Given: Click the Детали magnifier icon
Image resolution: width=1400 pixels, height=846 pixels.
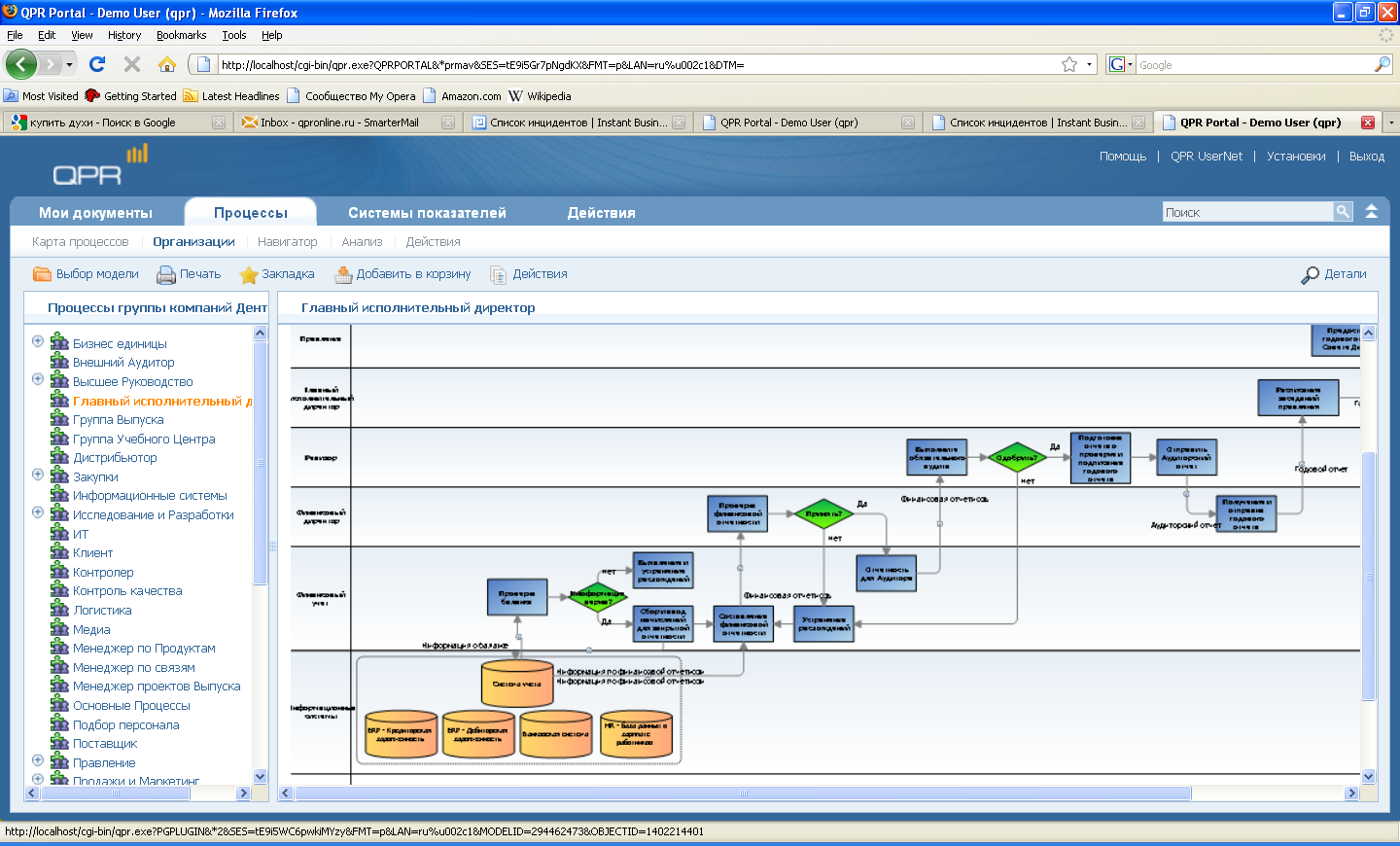Looking at the screenshot, I should pos(1310,275).
